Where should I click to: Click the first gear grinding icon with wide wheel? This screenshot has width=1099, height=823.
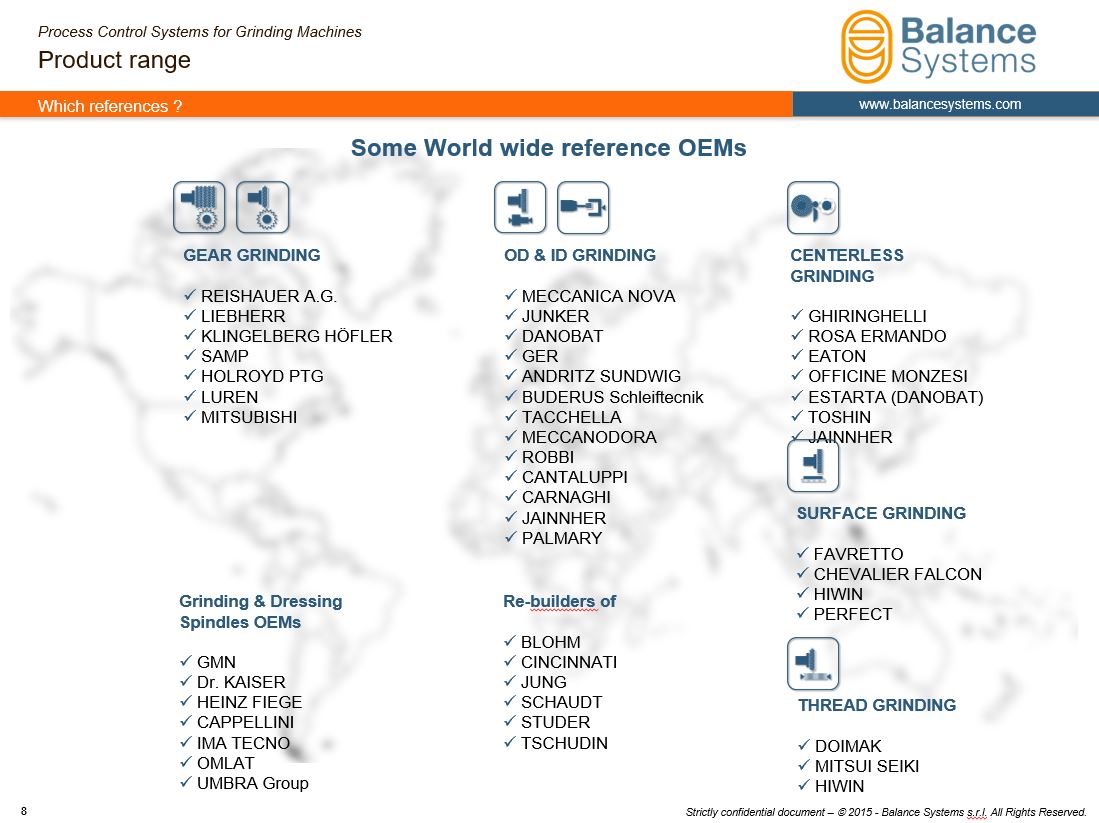[x=200, y=207]
